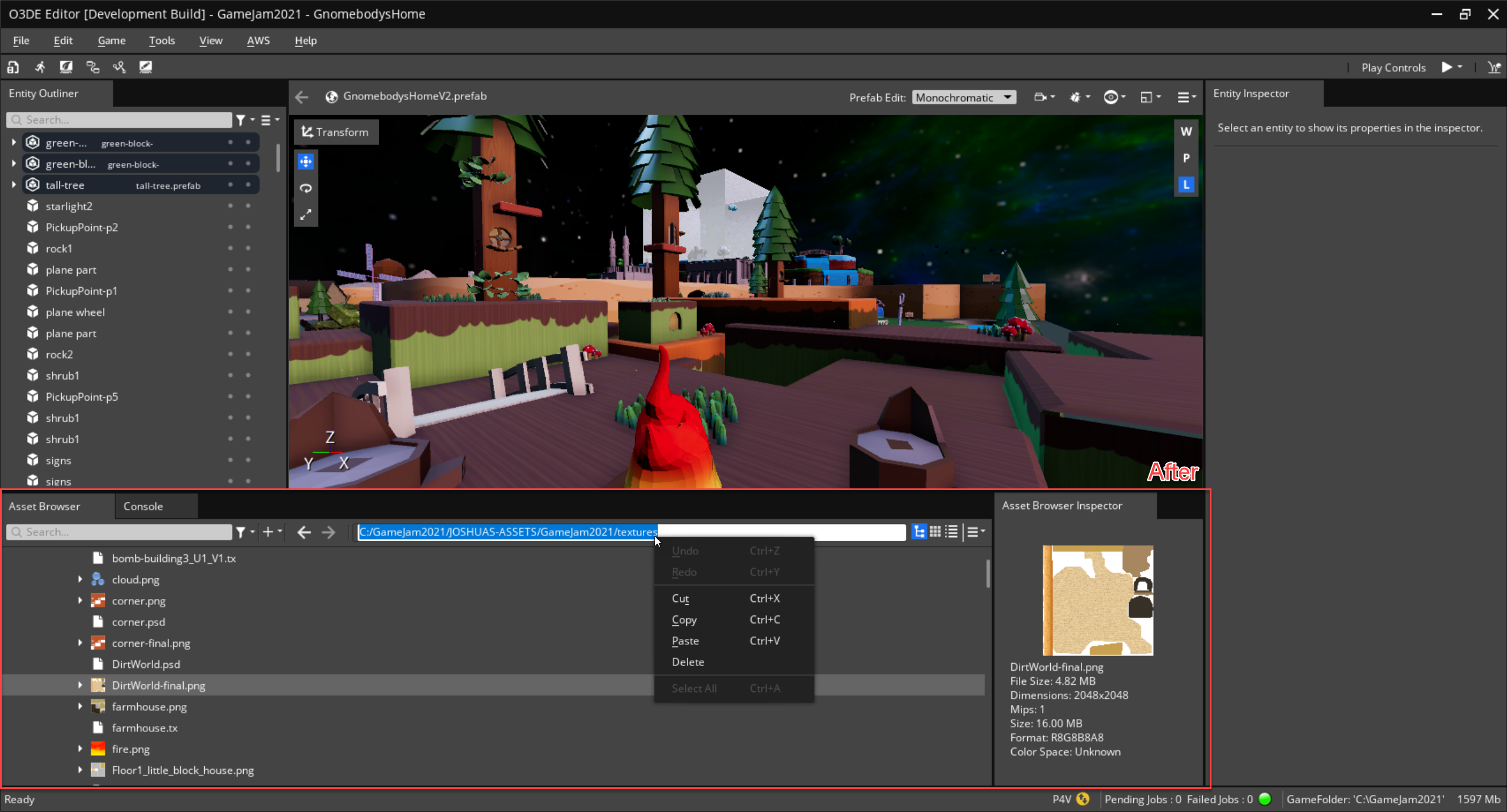Toggle Parent reference space button P
This screenshot has width=1507, height=812.
(x=1186, y=158)
